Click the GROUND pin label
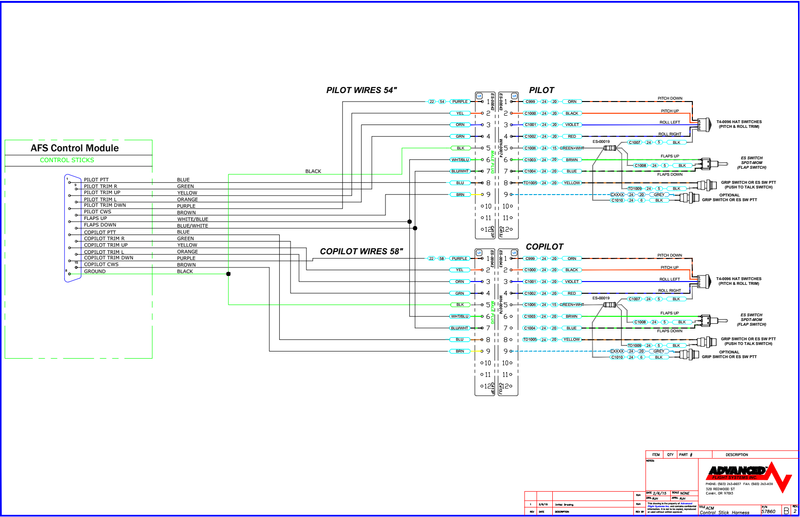This screenshot has width=800, height=517. (95, 272)
